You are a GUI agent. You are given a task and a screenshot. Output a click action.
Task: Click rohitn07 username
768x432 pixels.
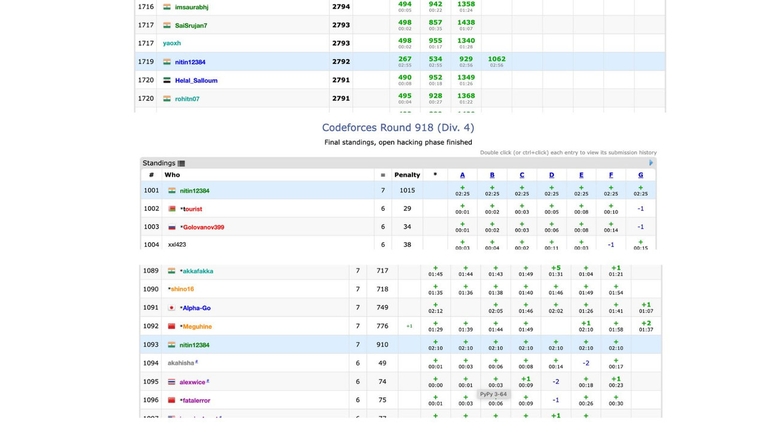pos(187,99)
